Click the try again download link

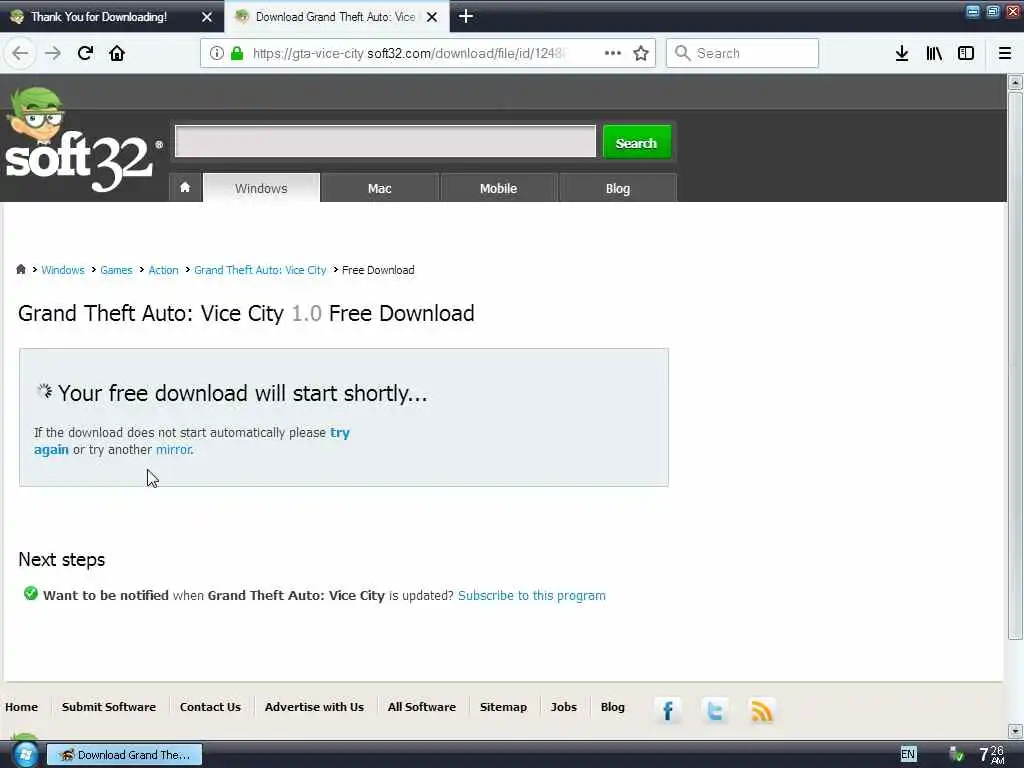[340, 432]
